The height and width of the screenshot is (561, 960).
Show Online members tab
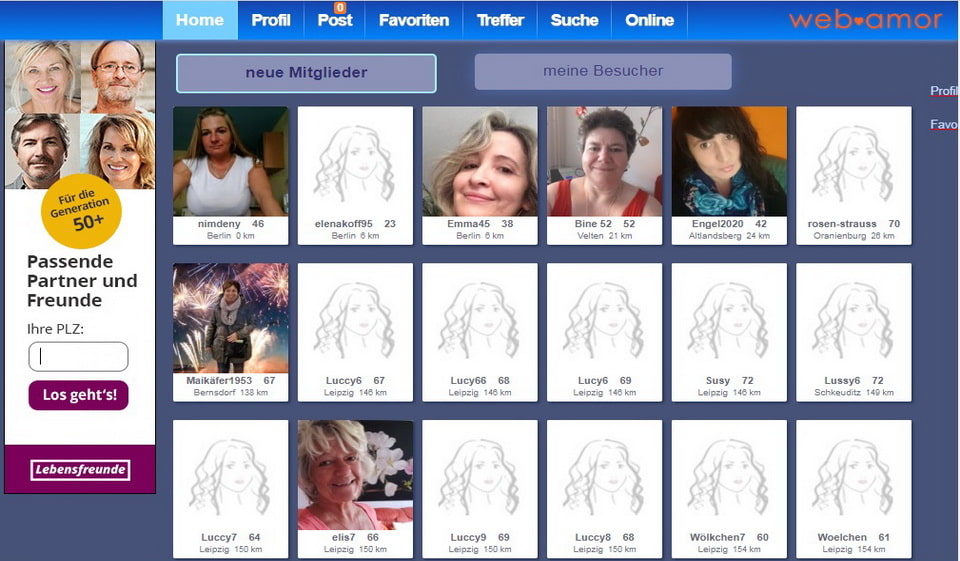(x=650, y=20)
